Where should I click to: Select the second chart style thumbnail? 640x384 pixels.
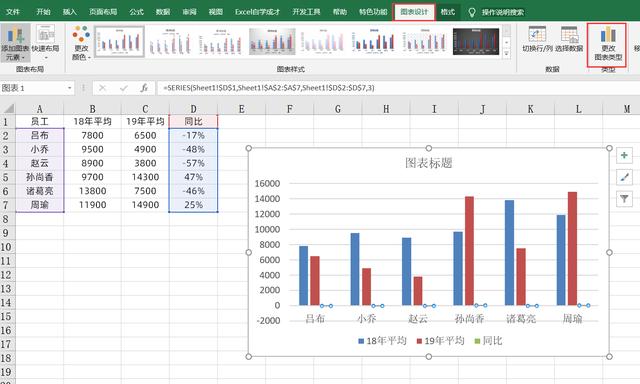click(170, 41)
